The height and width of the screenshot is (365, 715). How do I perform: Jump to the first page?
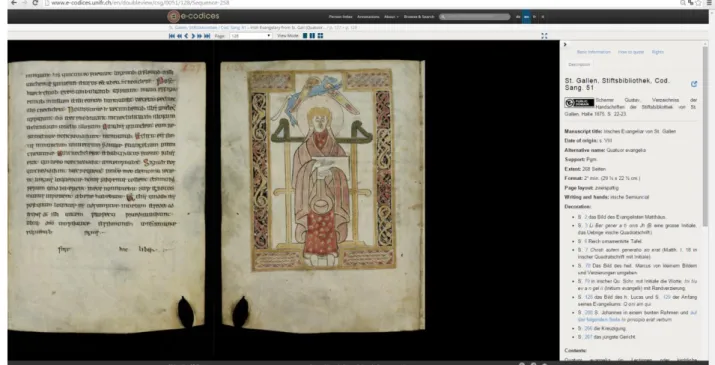click(x=171, y=36)
